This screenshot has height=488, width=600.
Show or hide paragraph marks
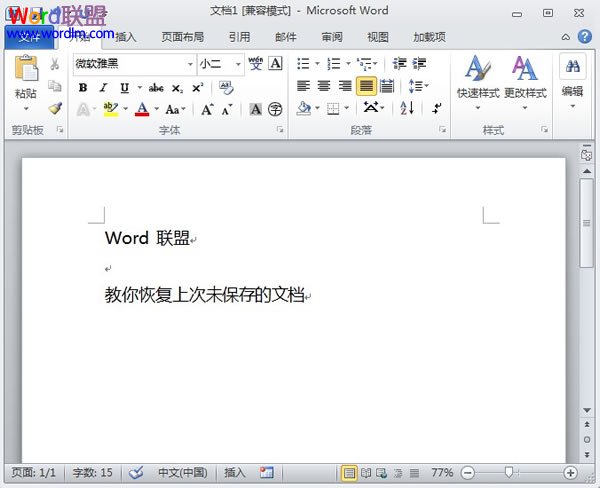[x=437, y=108]
